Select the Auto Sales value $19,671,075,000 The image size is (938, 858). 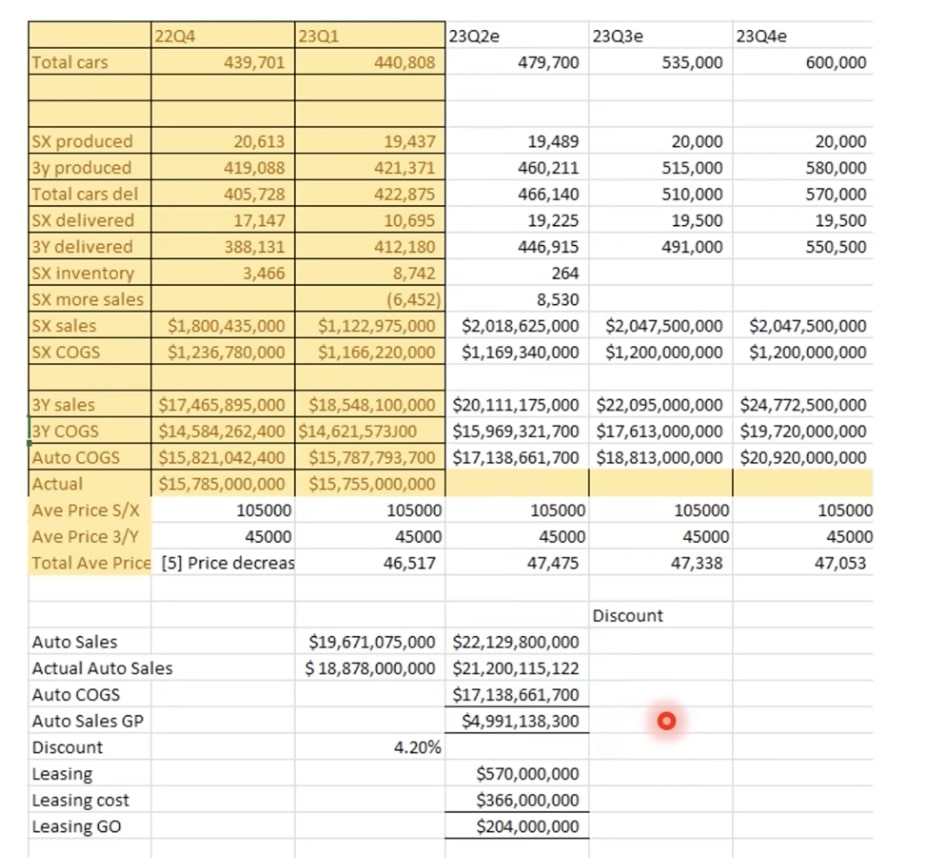coord(372,642)
